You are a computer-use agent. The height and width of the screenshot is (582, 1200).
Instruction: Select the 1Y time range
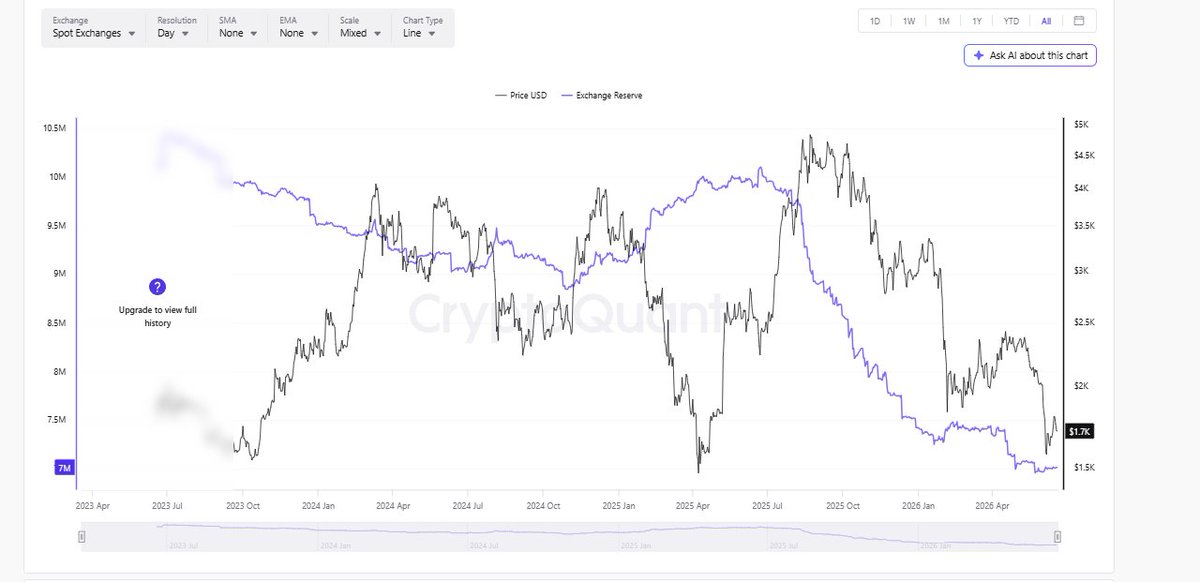[977, 21]
